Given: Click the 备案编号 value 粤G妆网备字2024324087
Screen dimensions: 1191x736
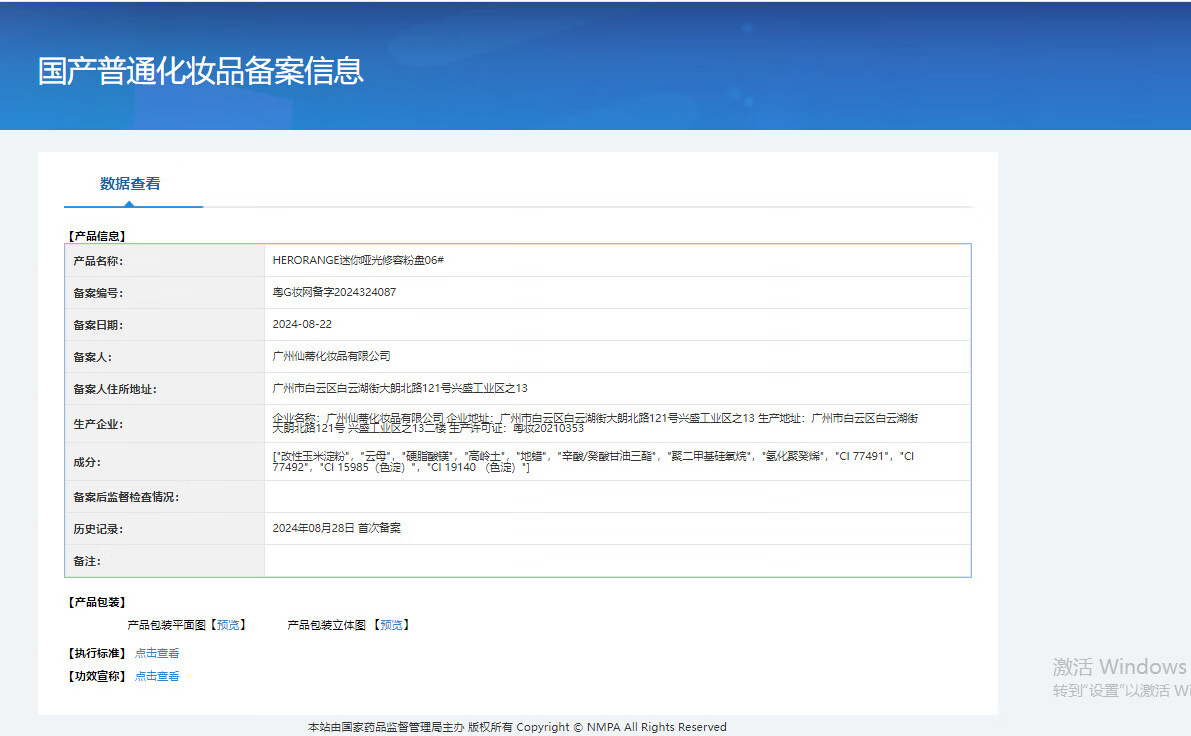Looking at the screenshot, I should [x=334, y=293].
